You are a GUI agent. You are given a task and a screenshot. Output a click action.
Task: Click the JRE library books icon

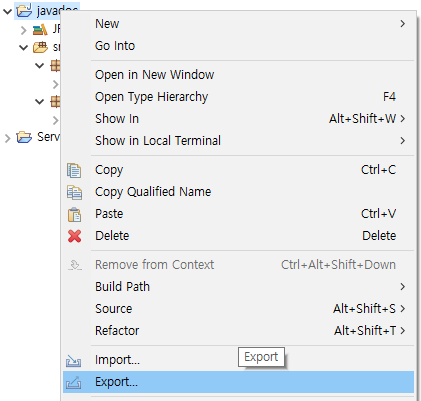click(x=40, y=30)
